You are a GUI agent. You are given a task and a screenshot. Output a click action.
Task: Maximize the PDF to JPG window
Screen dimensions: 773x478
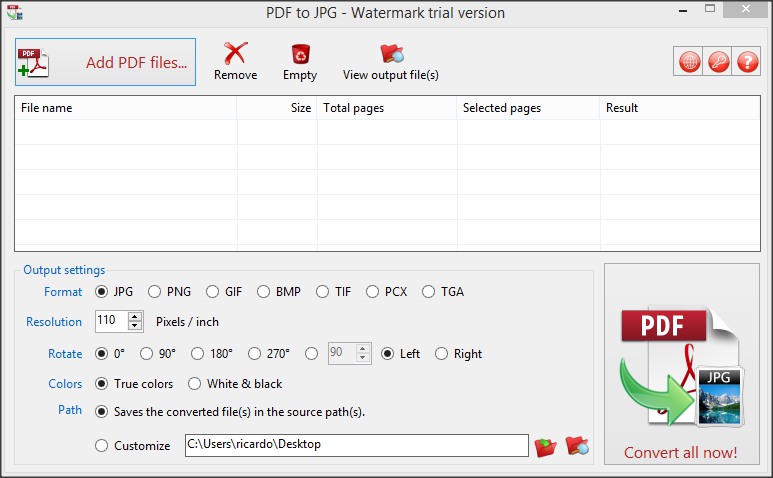[710, 9]
